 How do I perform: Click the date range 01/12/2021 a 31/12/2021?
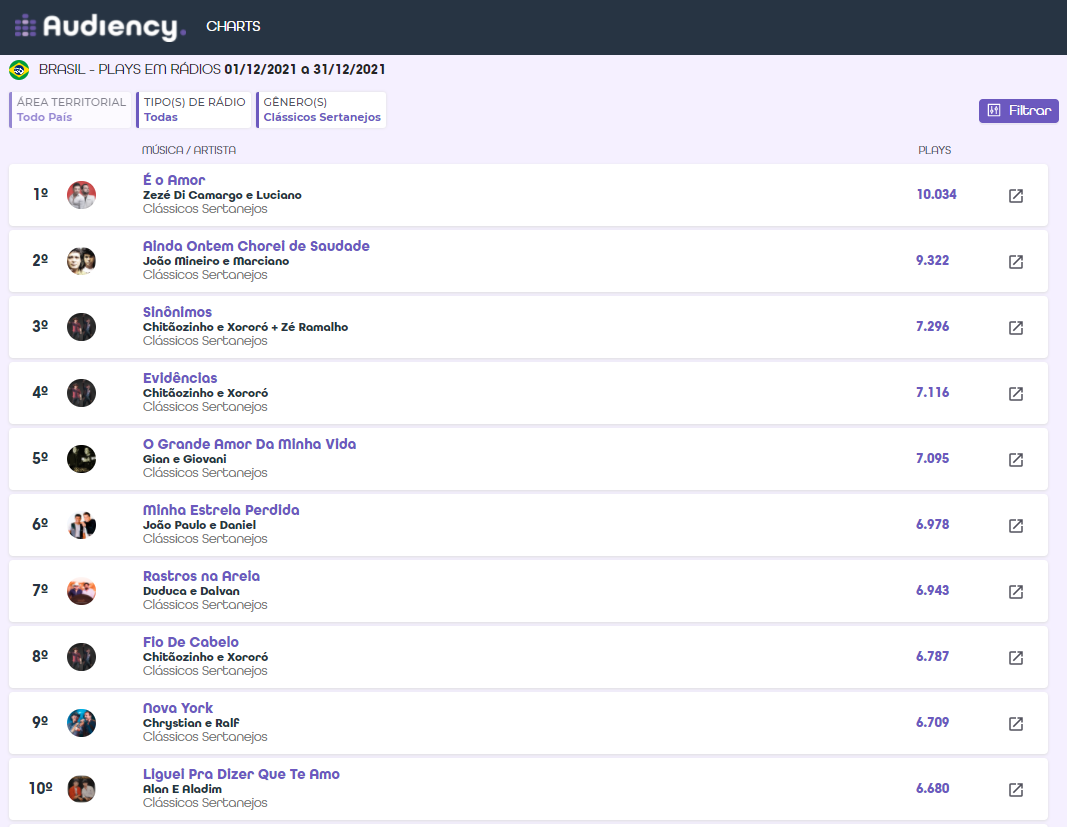pyautogui.click(x=305, y=69)
